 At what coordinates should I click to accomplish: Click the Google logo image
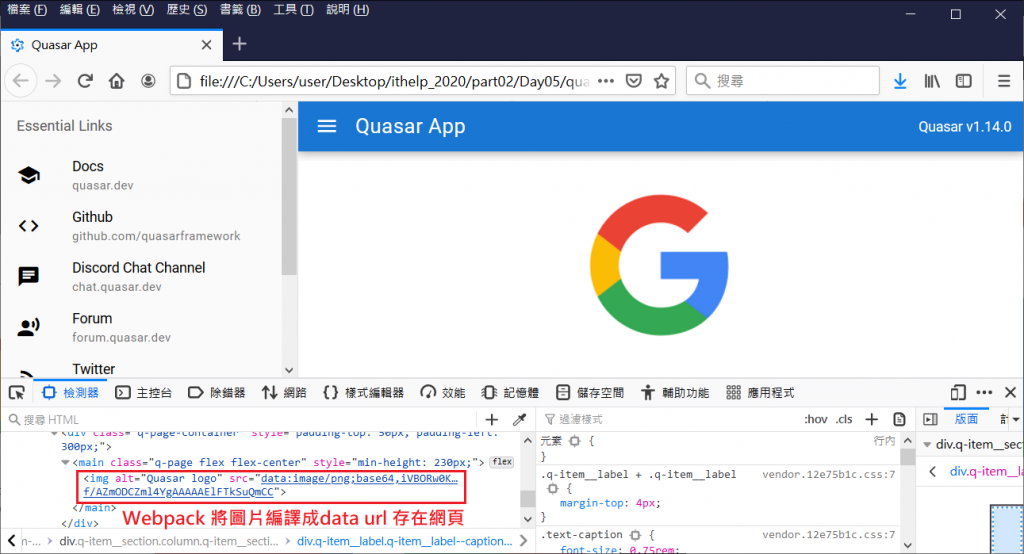(660, 265)
